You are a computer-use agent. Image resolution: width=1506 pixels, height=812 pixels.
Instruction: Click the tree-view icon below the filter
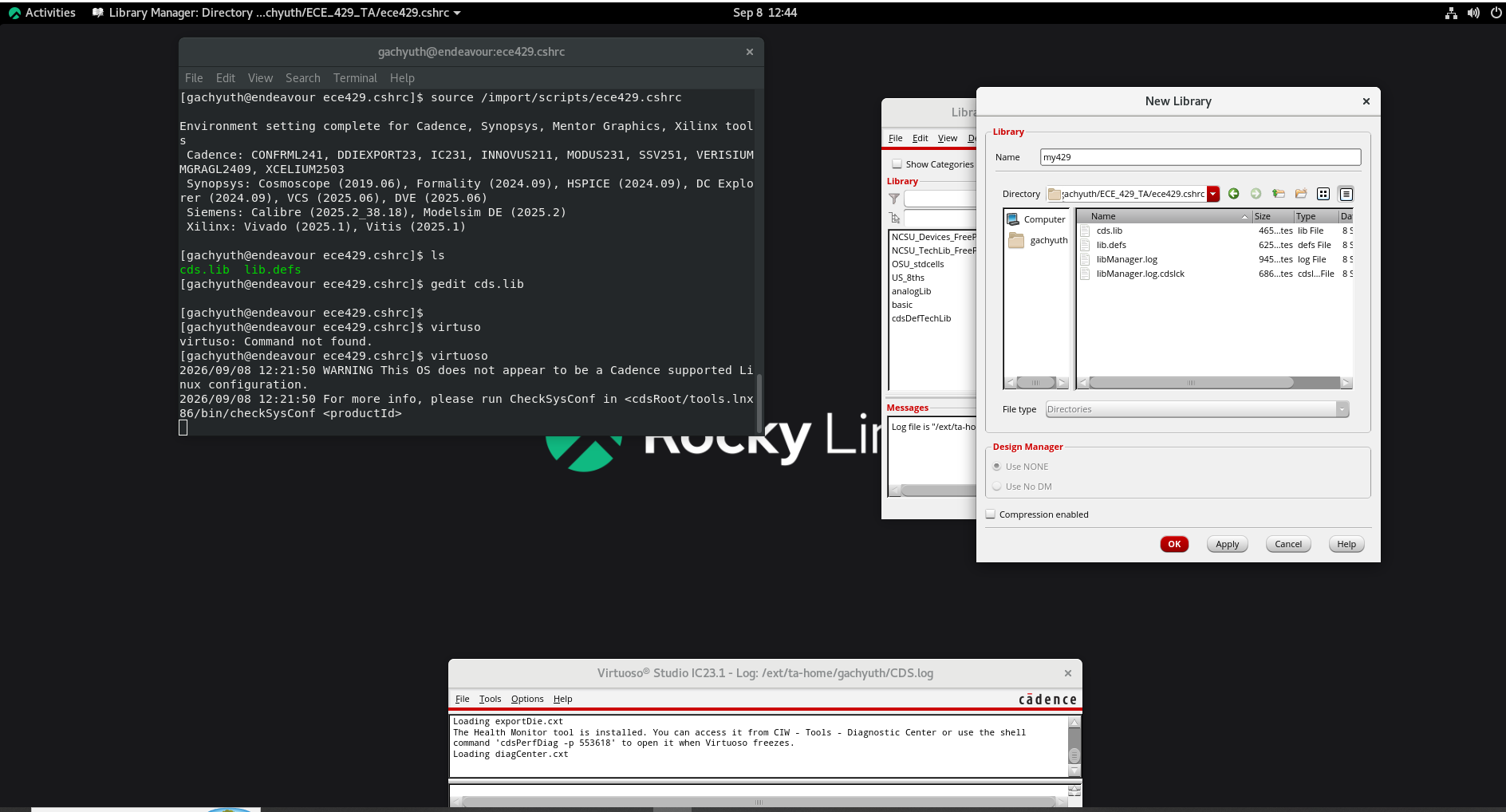click(894, 218)
